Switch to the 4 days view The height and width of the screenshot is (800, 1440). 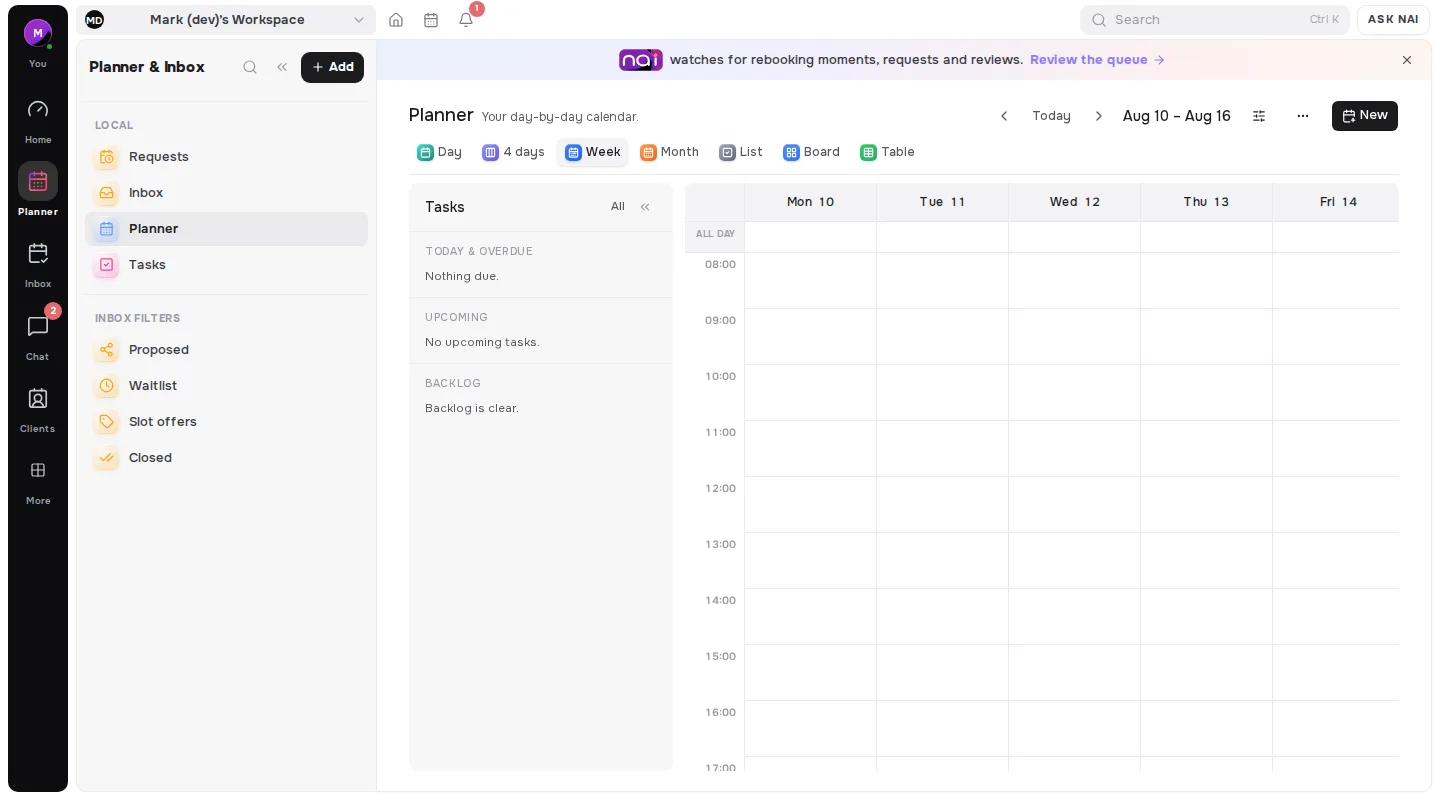[x=513, y=152]
